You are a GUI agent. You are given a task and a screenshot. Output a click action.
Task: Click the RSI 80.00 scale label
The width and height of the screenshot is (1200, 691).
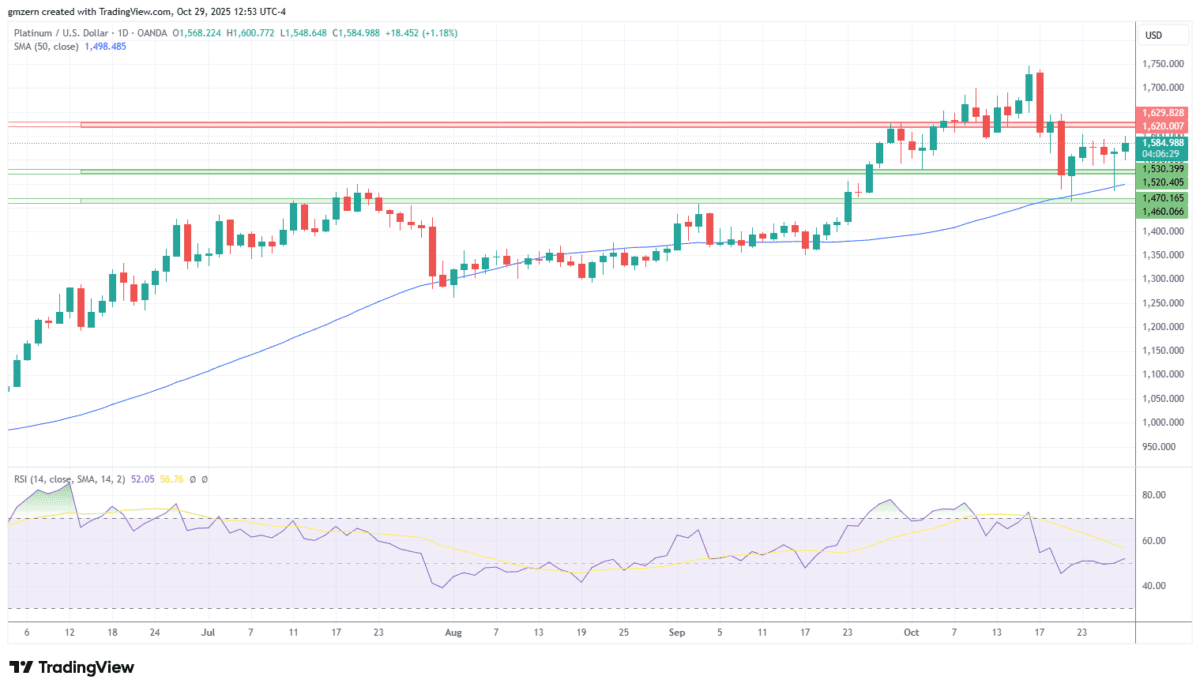tap(1156, 495)
